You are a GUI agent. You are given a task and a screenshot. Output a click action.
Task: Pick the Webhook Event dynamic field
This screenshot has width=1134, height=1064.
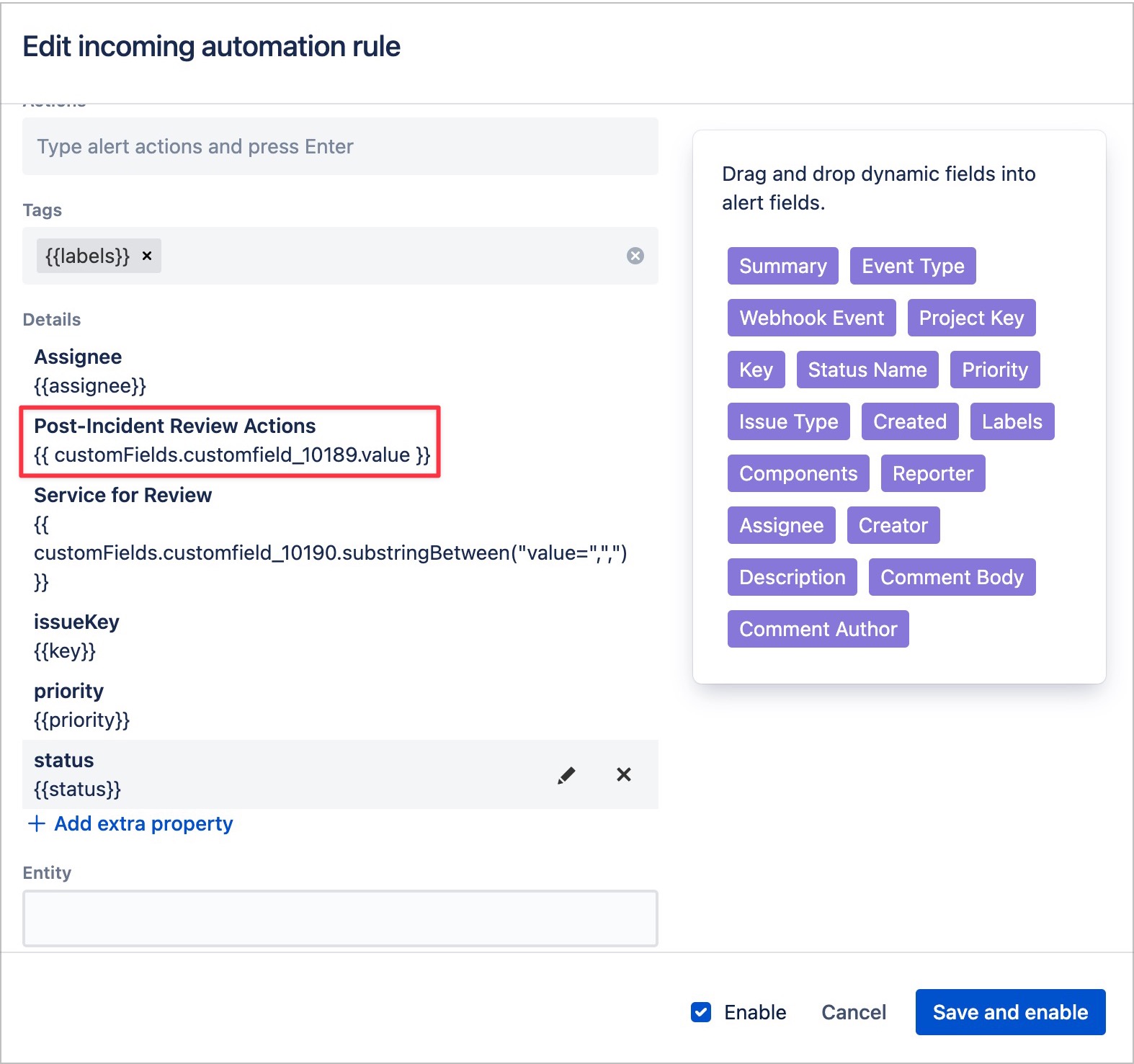tap(811, 318)
